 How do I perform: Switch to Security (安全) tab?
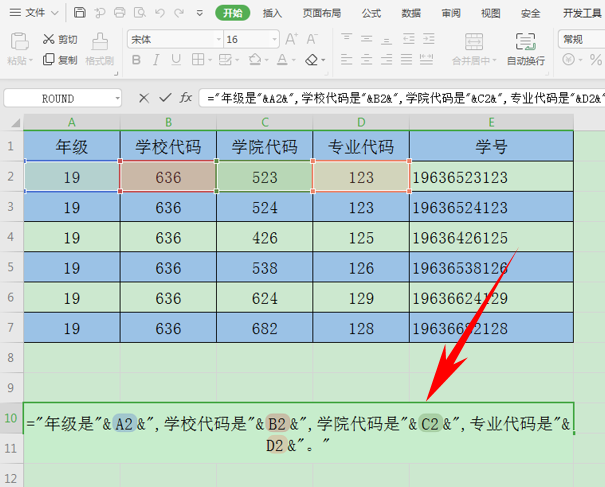coord(531,14)
